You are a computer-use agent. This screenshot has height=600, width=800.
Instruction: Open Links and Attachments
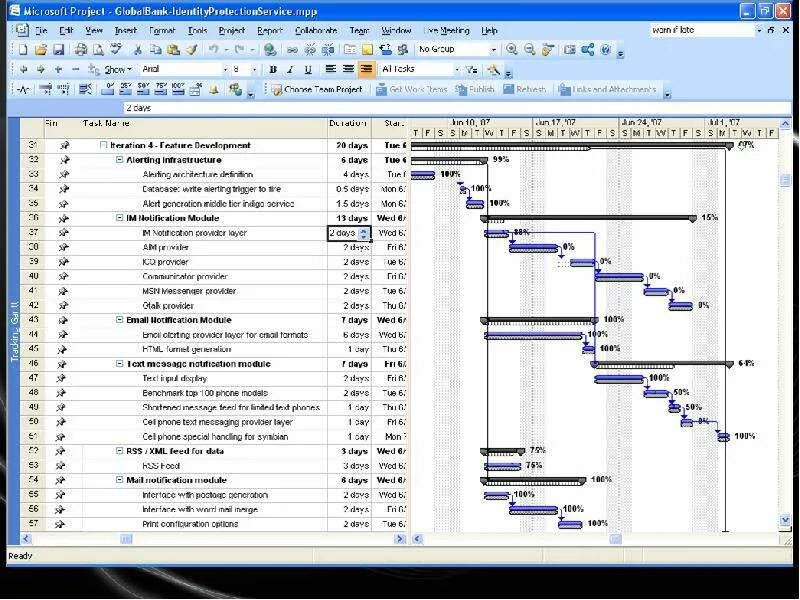(x=607, y=90)
